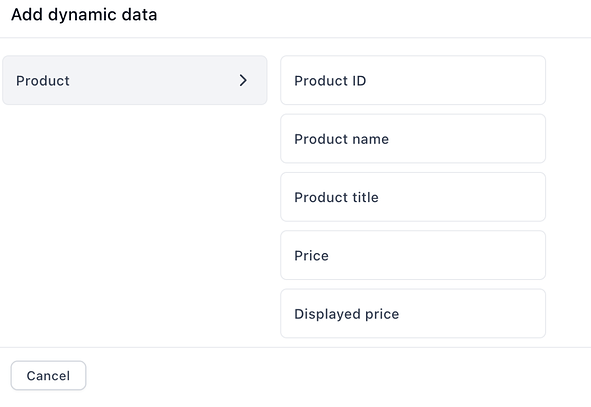Pick the Product title option
Image resolution: width=591 pixels, height=407 pixels.
413,197
